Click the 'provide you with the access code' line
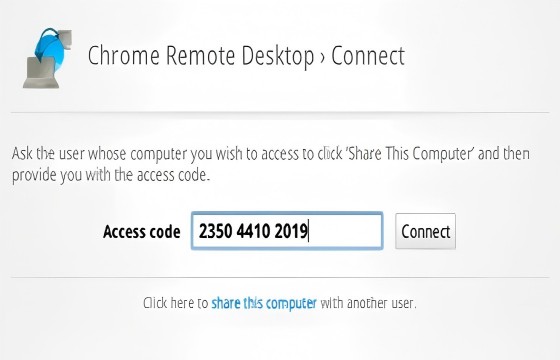This screenshot has height=360, width=560. (x=111, y=175)
